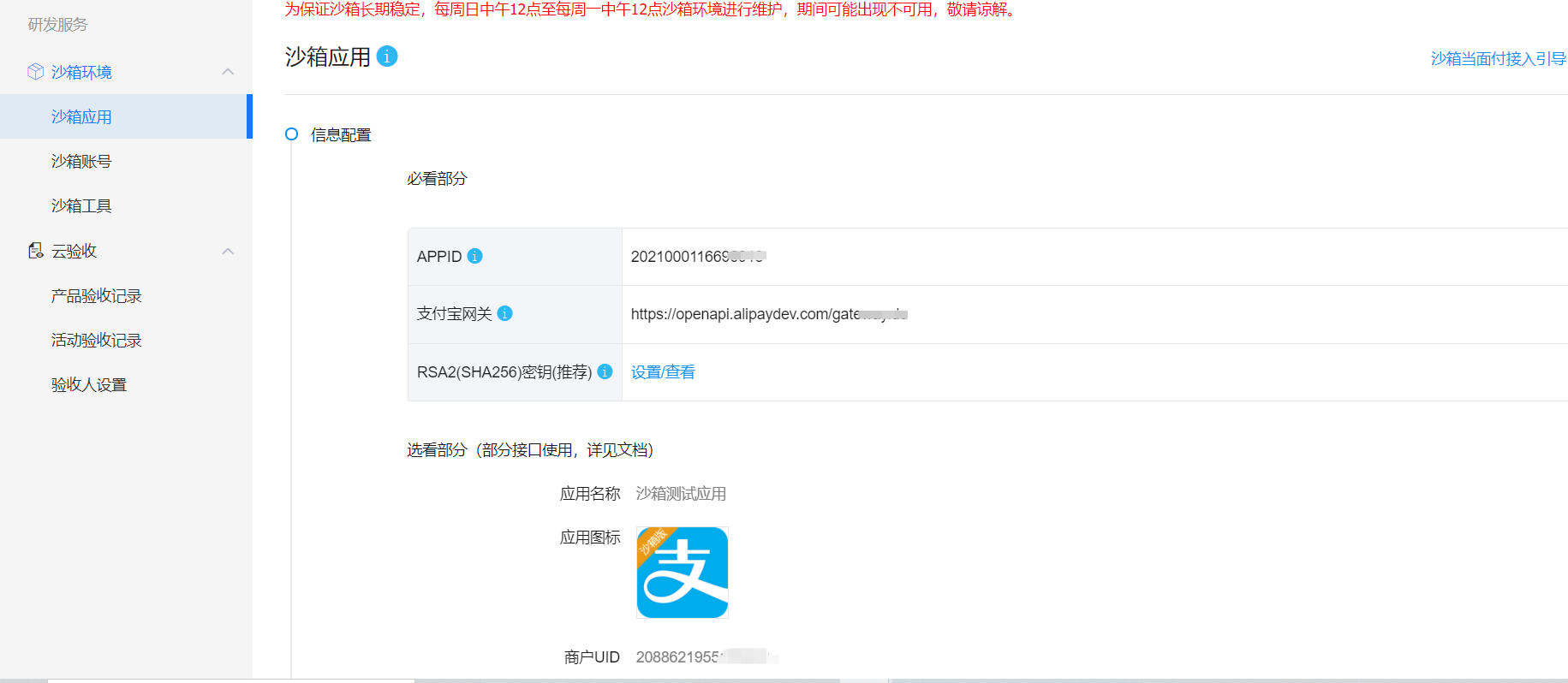Image resolution: width=1568 pixels, height=683 pixels.
Task: Collapse the 沙箱环境 menu chevron
Action: (x=228, y=72)
